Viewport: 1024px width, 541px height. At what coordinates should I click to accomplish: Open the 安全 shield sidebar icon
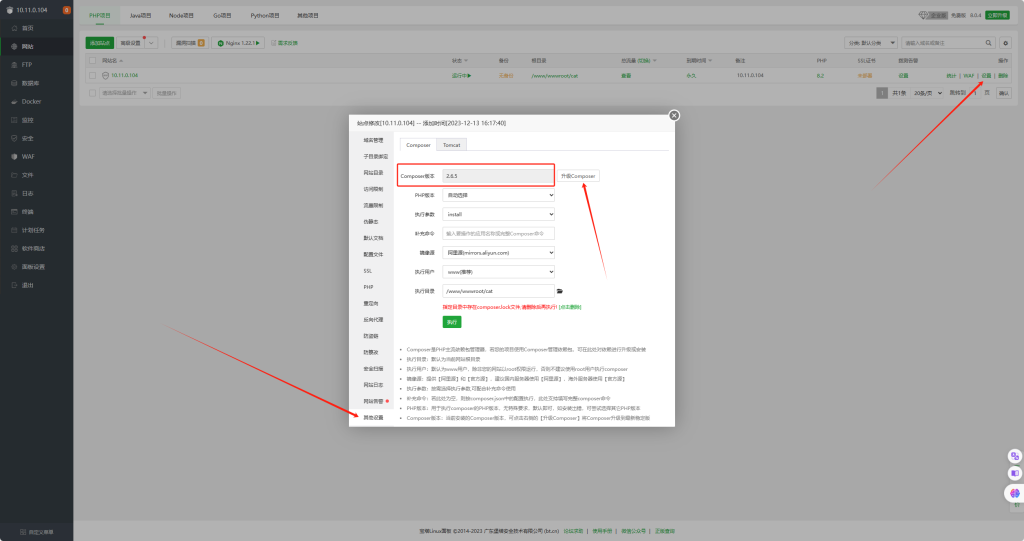[14, 139]
